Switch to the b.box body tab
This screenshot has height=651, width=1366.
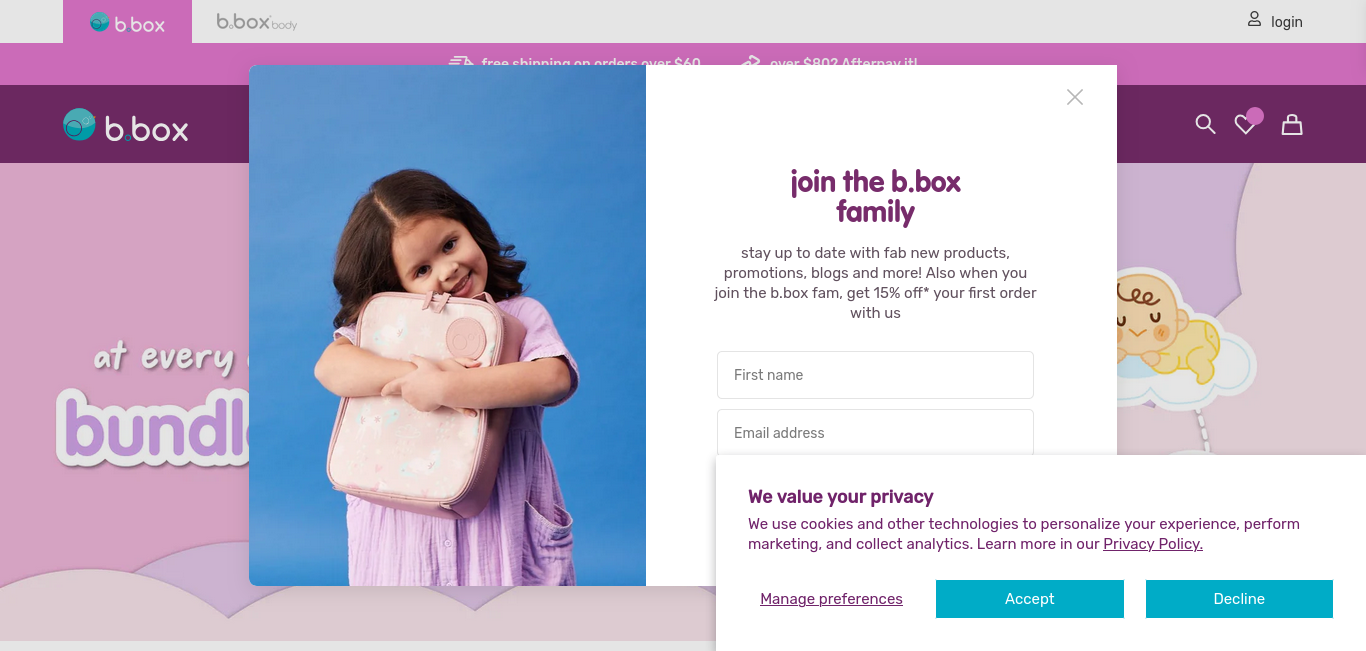(x=257, y=21)
